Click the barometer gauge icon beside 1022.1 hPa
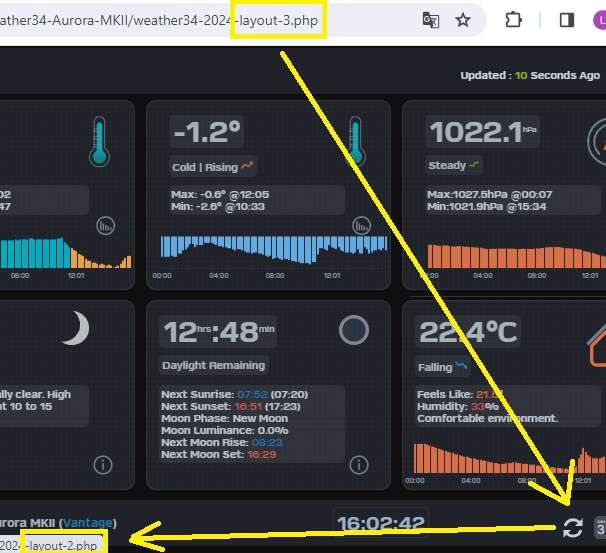The width and height of the screenshot is (606, 553). click(597, 142)
